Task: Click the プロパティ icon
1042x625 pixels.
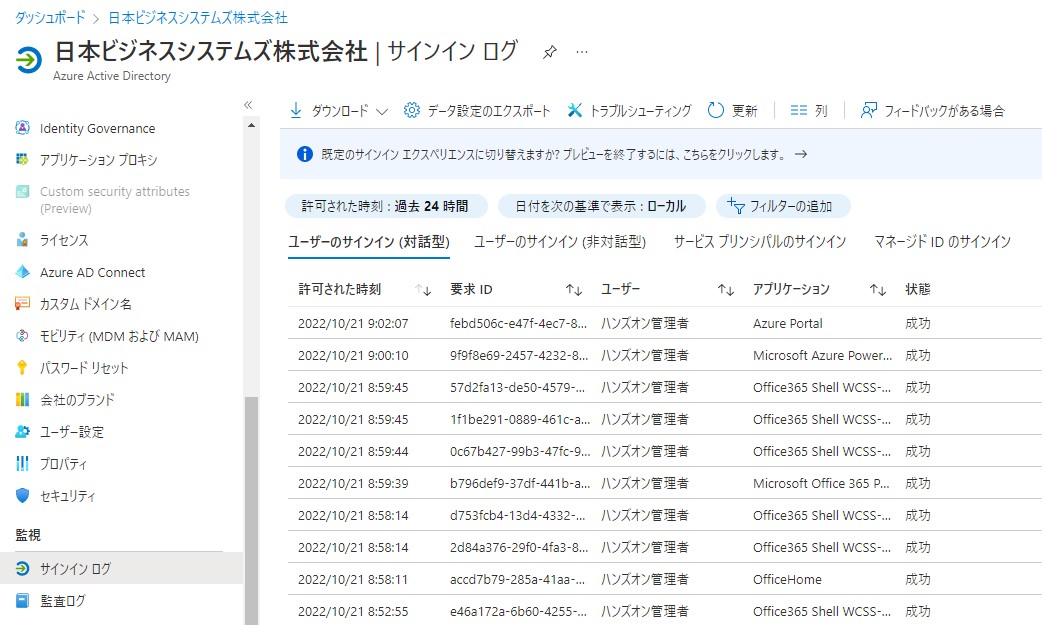Action: [23, 463]
